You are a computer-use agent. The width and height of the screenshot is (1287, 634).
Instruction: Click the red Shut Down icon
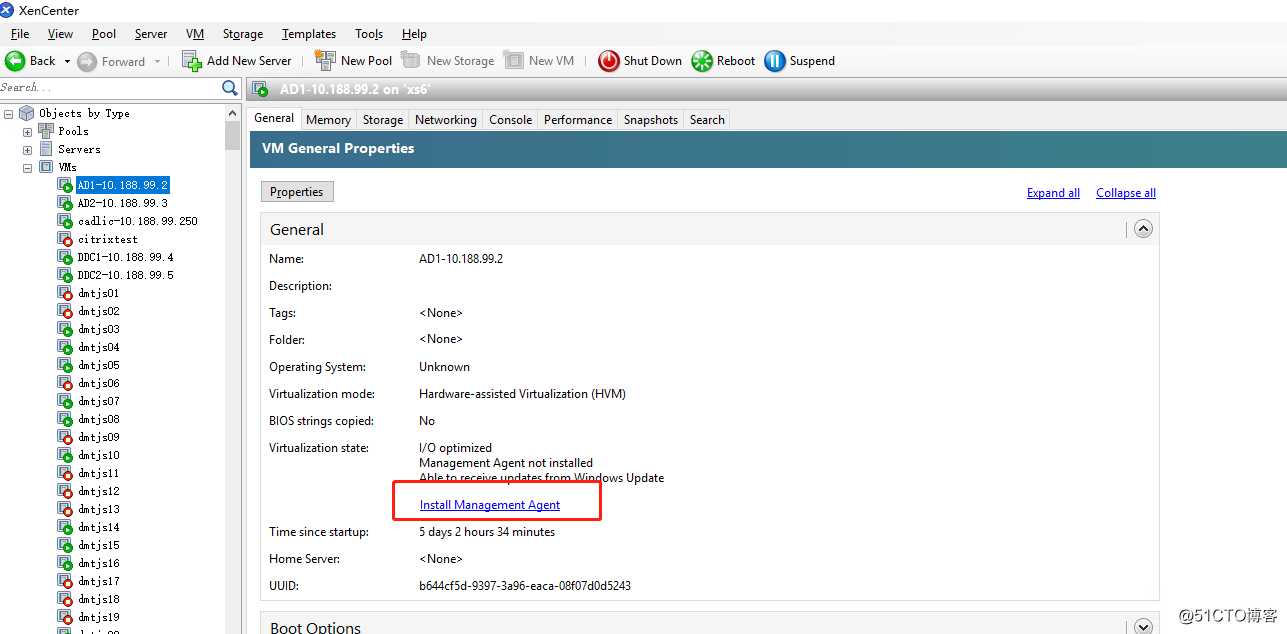pyautogui.click(x=609, y=61)
